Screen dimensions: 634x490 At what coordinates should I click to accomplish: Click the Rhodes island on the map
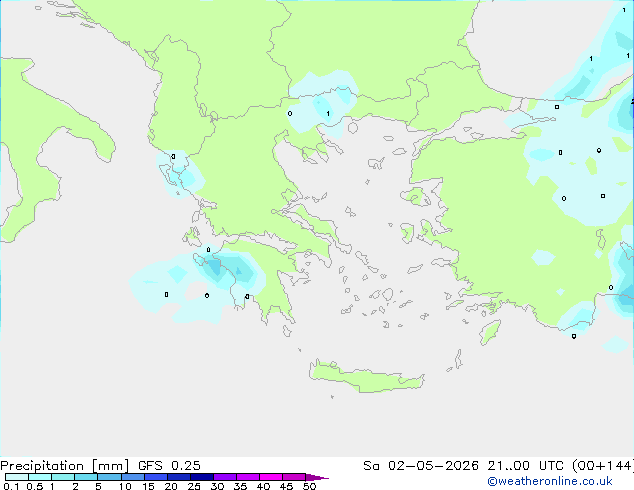click(490, 332)
